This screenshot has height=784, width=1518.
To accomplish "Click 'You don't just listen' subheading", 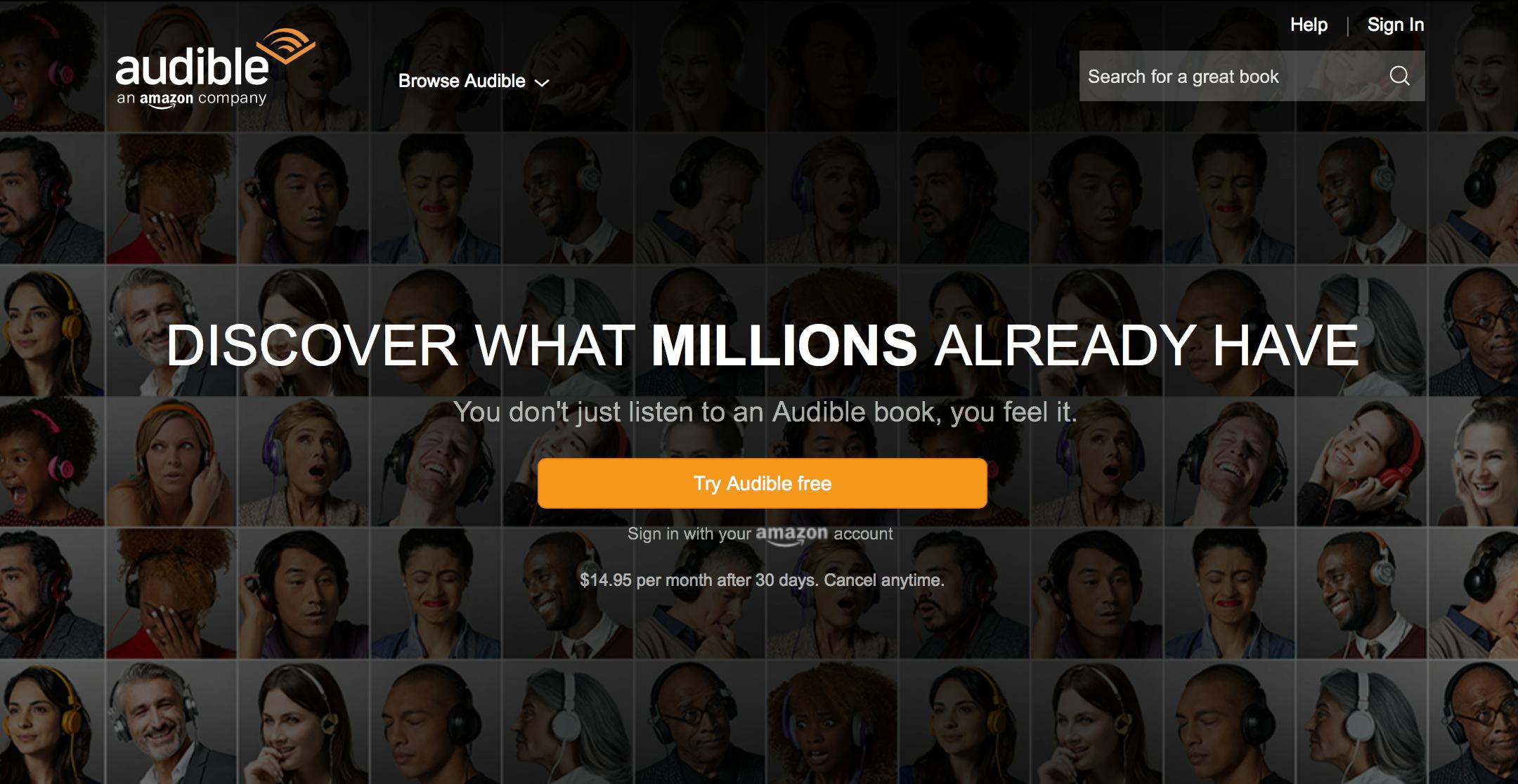I will click(x=765, y=412).
